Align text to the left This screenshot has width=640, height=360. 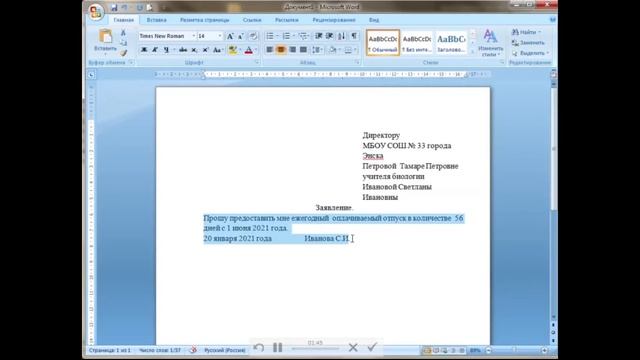(270, 50)
